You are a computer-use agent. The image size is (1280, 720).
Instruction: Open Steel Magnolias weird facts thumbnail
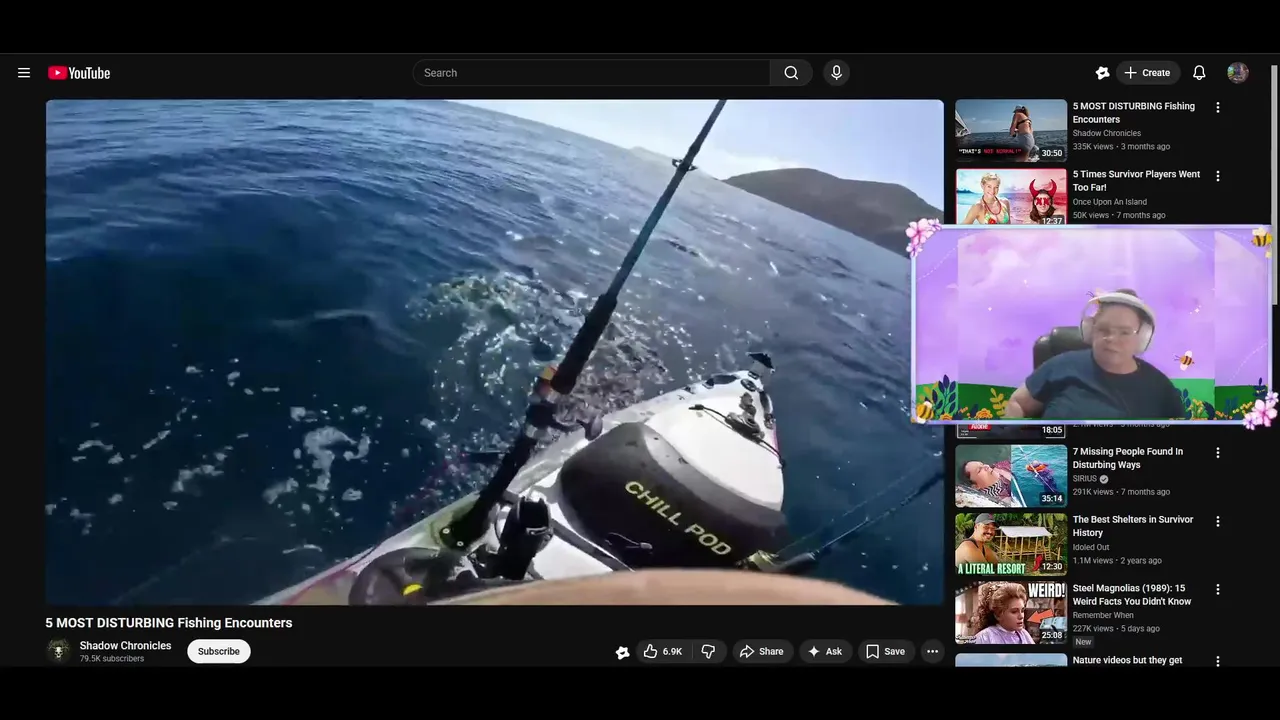point(1011,613)
